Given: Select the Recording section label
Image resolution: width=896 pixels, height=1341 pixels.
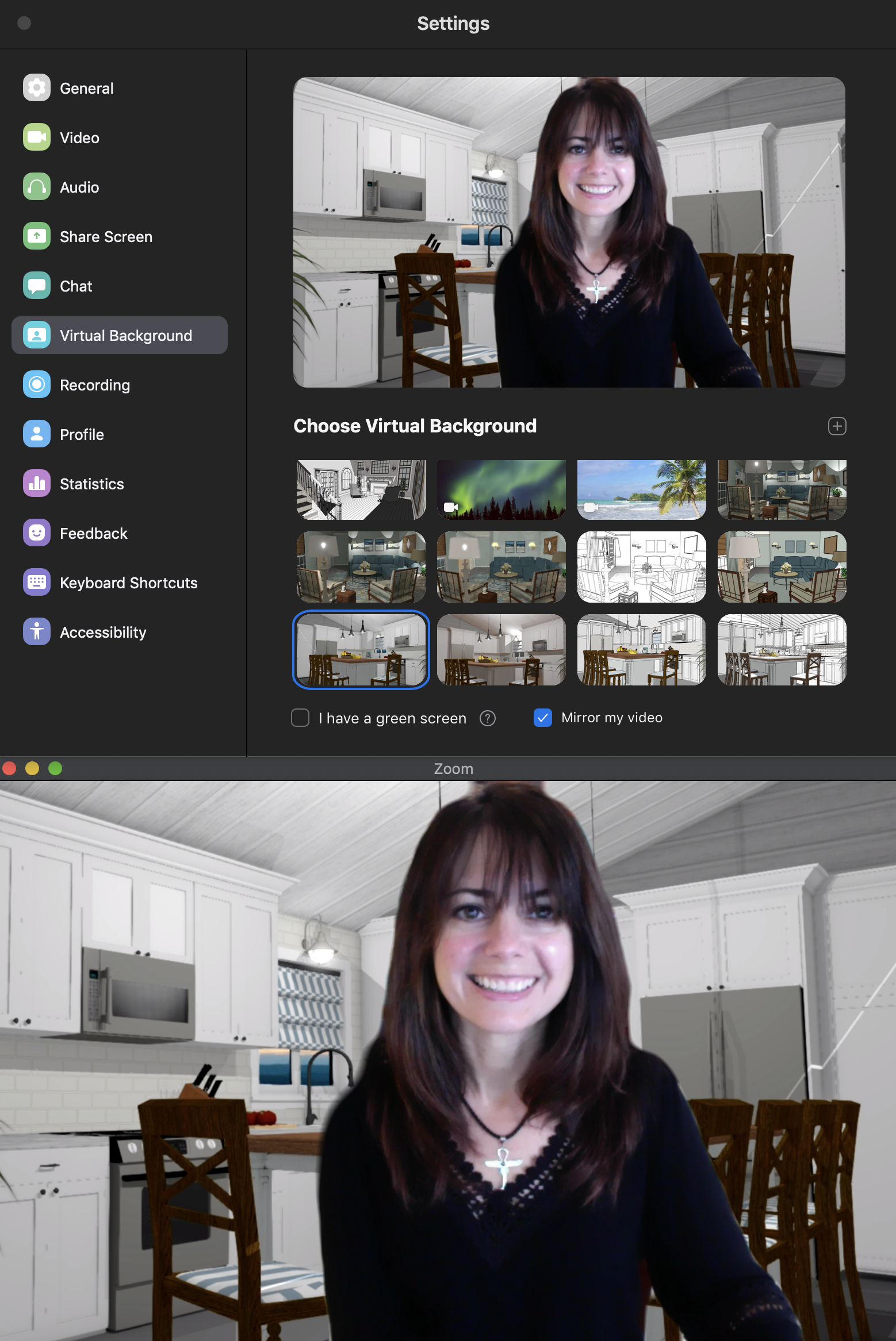Looking at the screenshot, I should pyautogui.click(x=95, y=385).
